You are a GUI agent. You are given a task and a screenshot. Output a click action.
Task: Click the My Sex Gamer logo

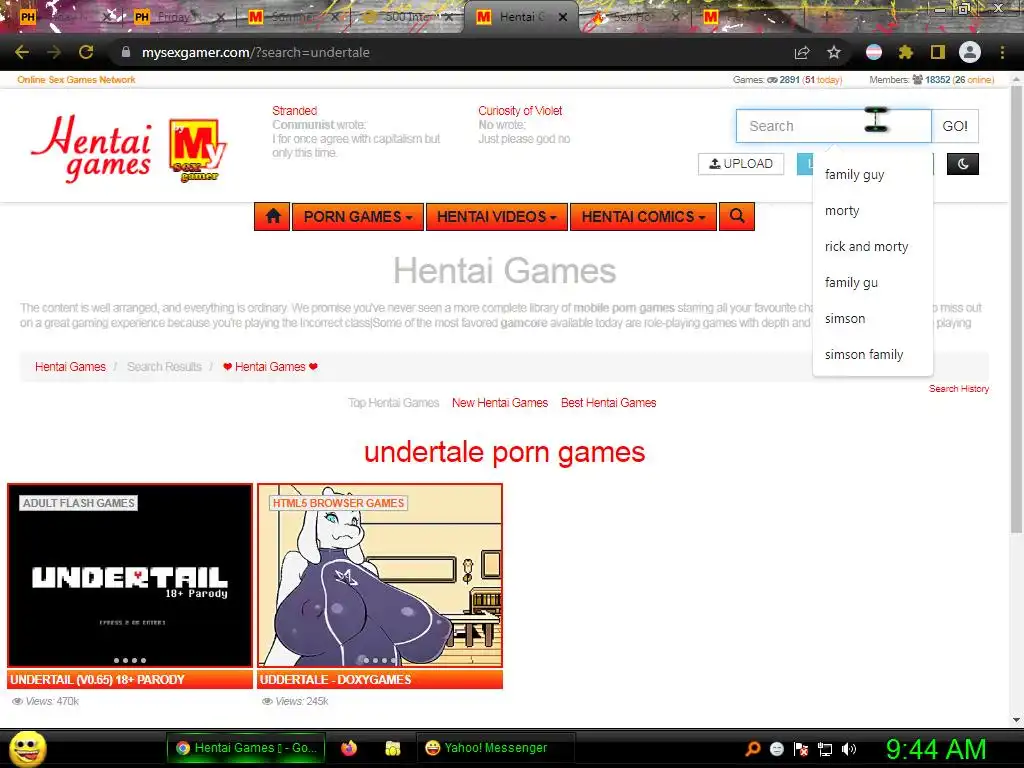197,150
